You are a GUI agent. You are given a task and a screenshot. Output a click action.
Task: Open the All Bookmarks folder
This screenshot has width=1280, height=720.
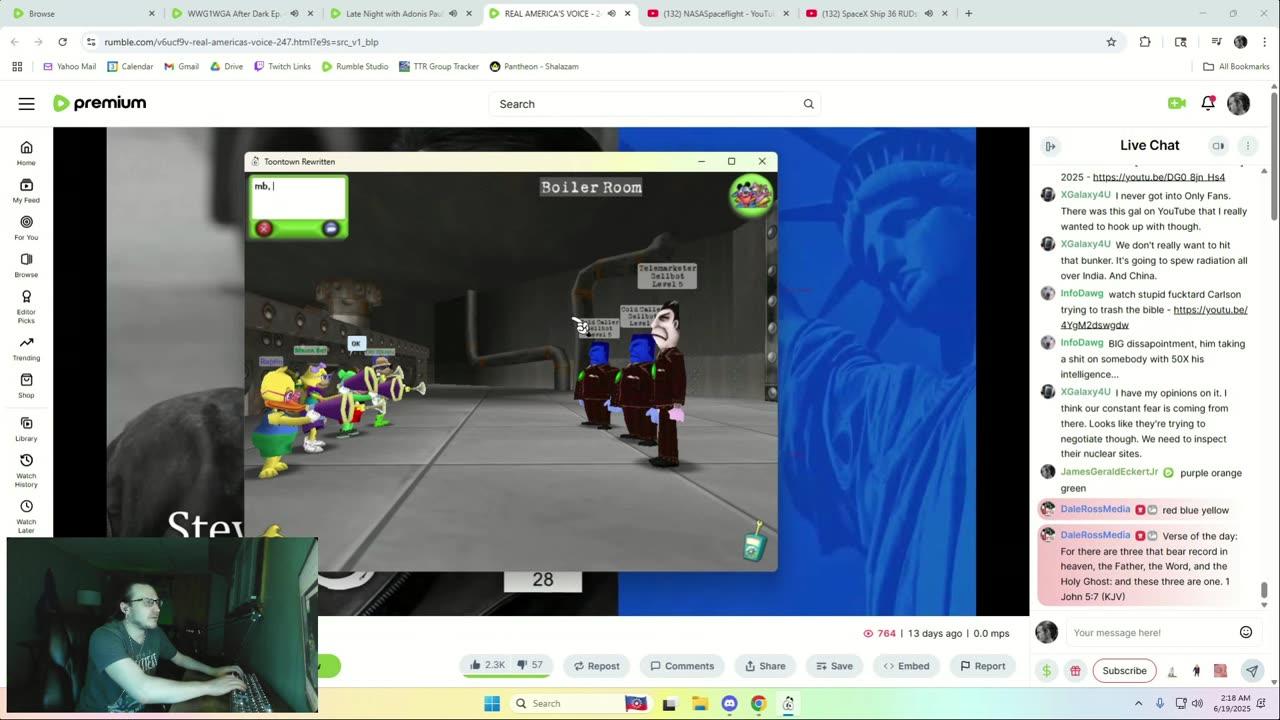(x=1236, y=66)
